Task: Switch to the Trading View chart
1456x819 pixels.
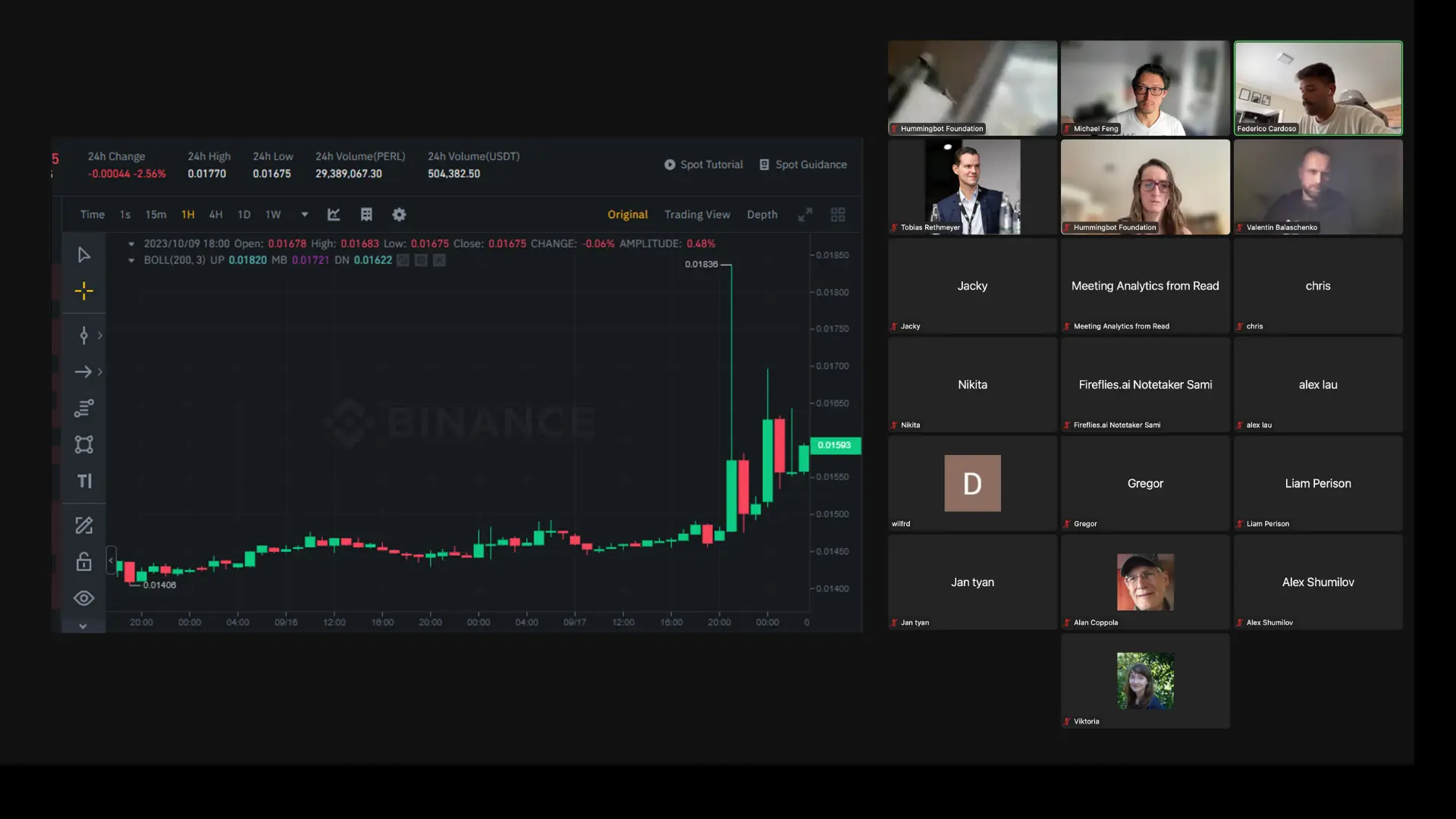Action: (697, 215)
